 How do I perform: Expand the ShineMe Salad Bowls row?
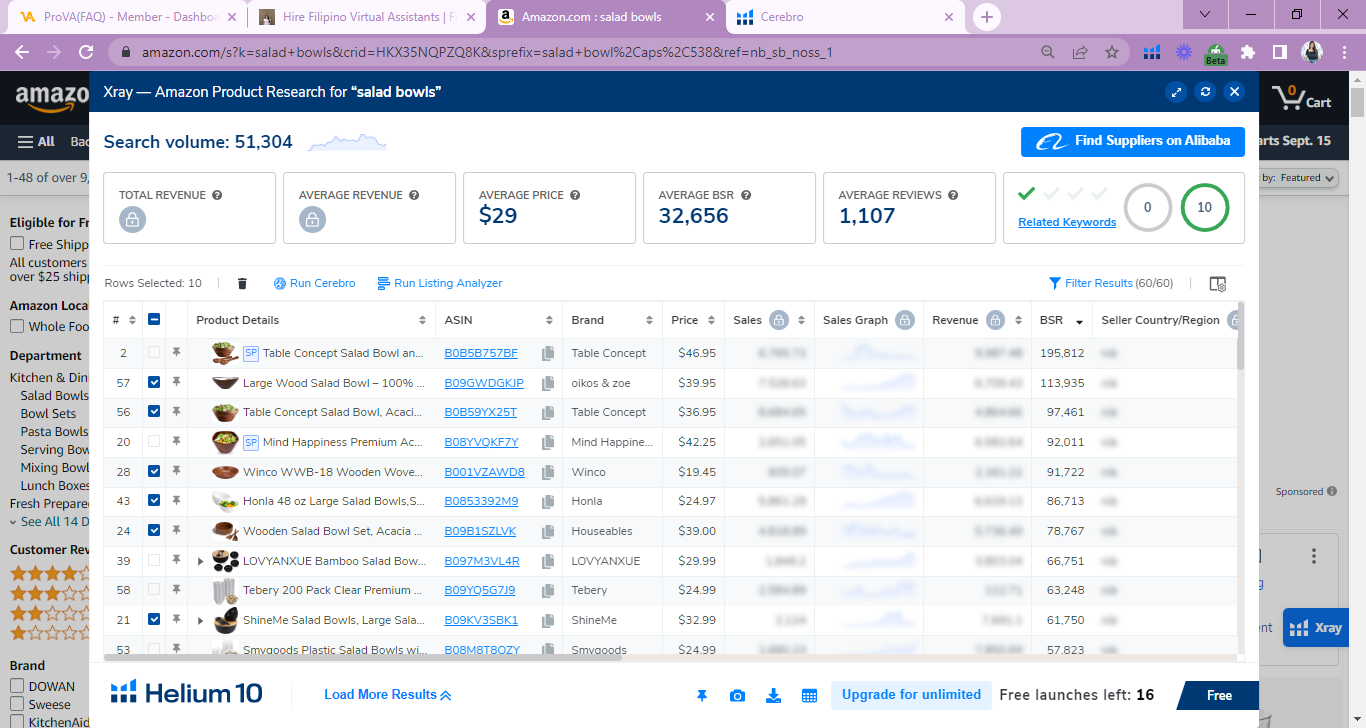tap(200, 620)
